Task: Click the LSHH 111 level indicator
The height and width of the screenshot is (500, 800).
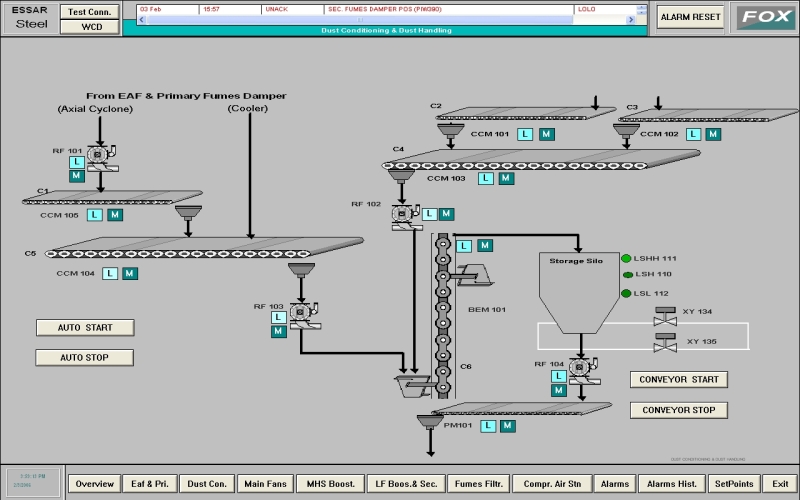Action: click(626, 258)
